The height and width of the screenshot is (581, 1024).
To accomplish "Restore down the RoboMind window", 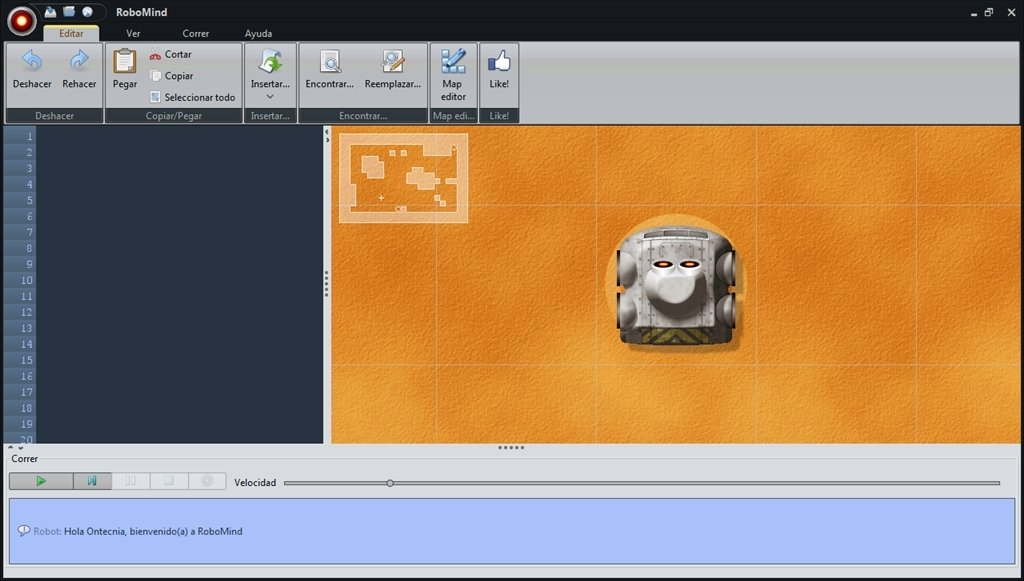I will [x=989, y=12].
